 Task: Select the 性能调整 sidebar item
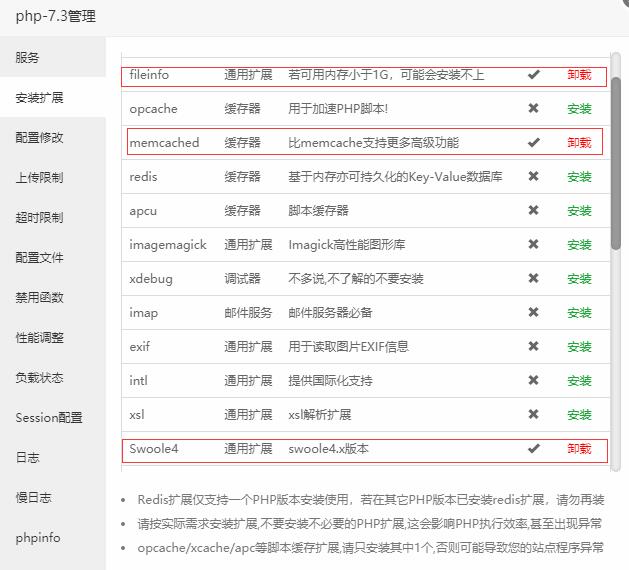[39, 338]
